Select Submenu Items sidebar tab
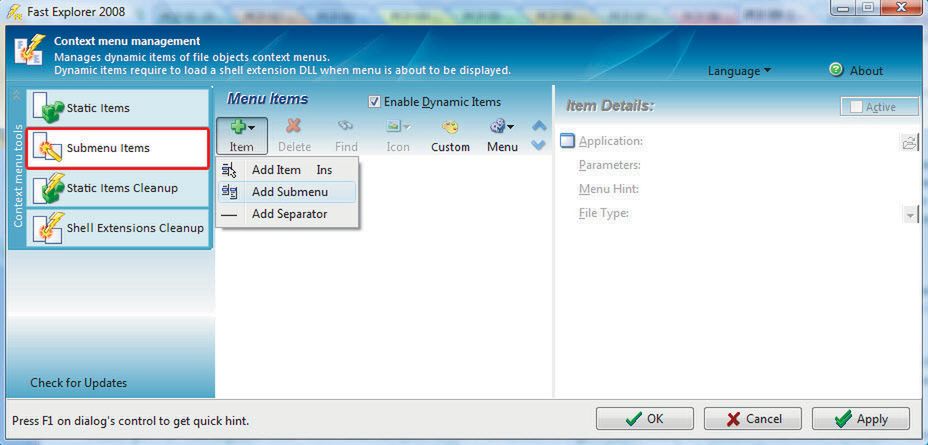 (118, 148)
